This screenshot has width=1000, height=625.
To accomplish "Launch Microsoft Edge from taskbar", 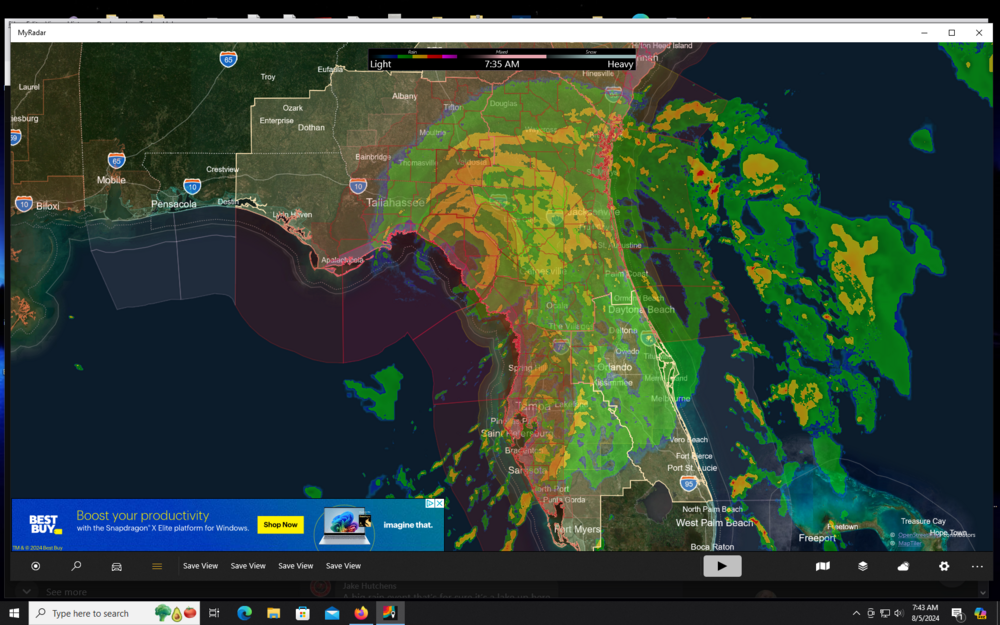I will [x=244, y=613].
